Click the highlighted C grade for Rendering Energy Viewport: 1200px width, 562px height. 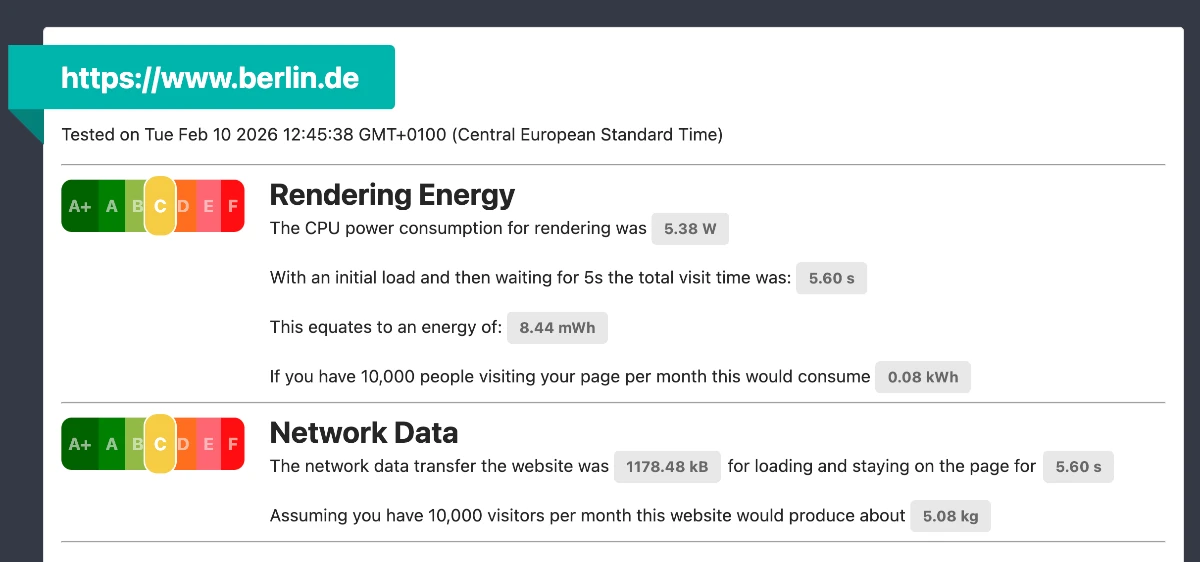pos(160,206)
